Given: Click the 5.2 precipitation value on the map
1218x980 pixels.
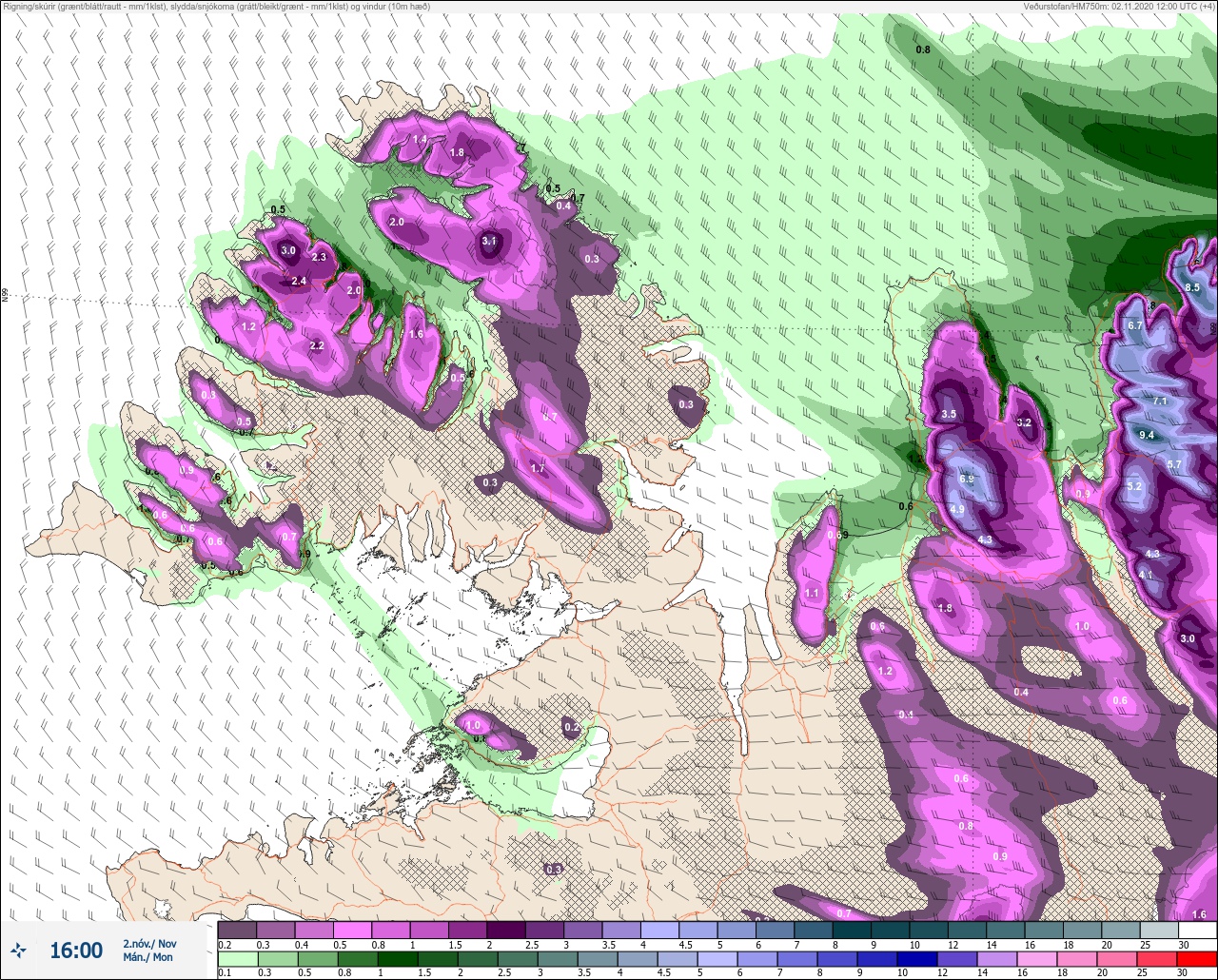Looking at the screenshot, I should (x=1134, y=486).
